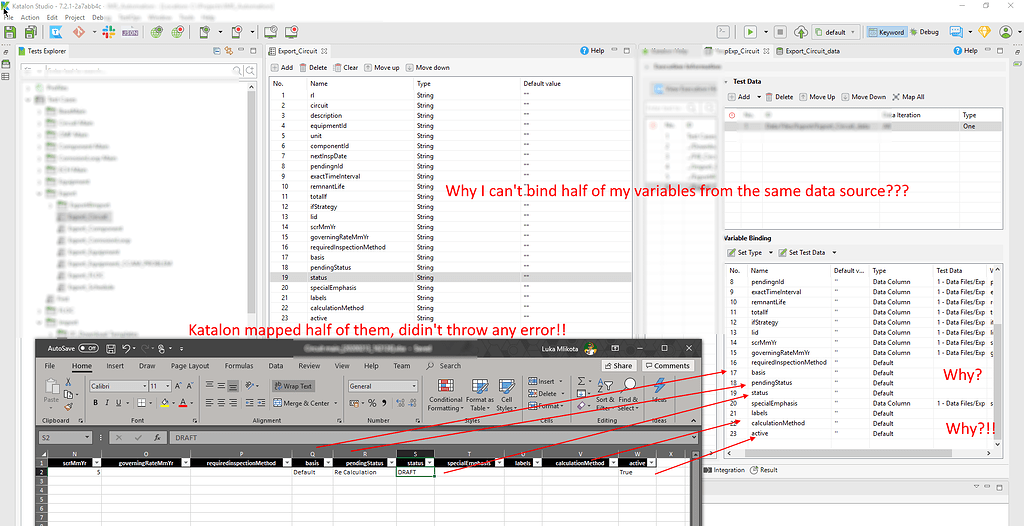
Task: Toggle Underline in Excel Font group
Action: 119,403
